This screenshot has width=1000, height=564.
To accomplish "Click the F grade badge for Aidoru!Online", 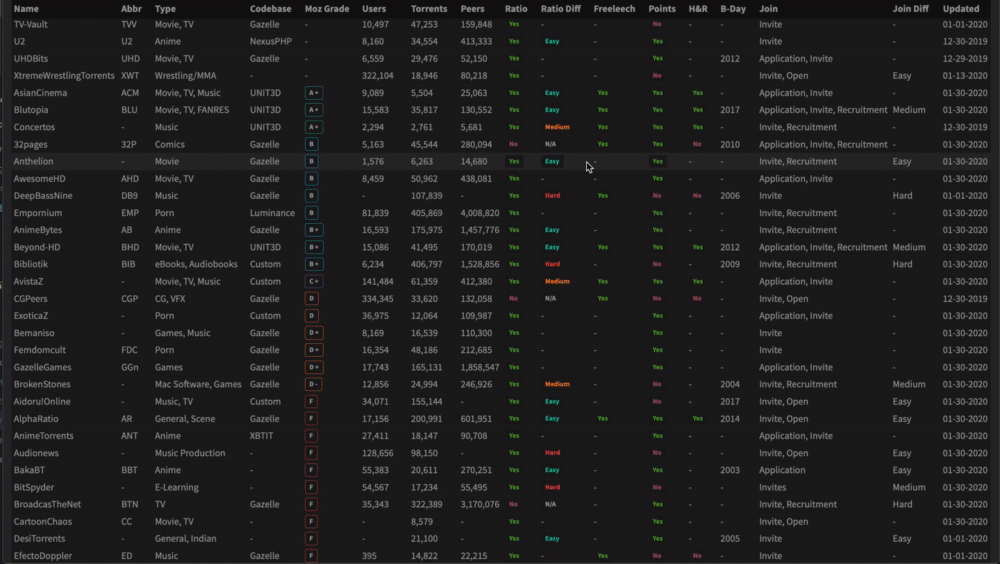I will (x=311, y=401).
